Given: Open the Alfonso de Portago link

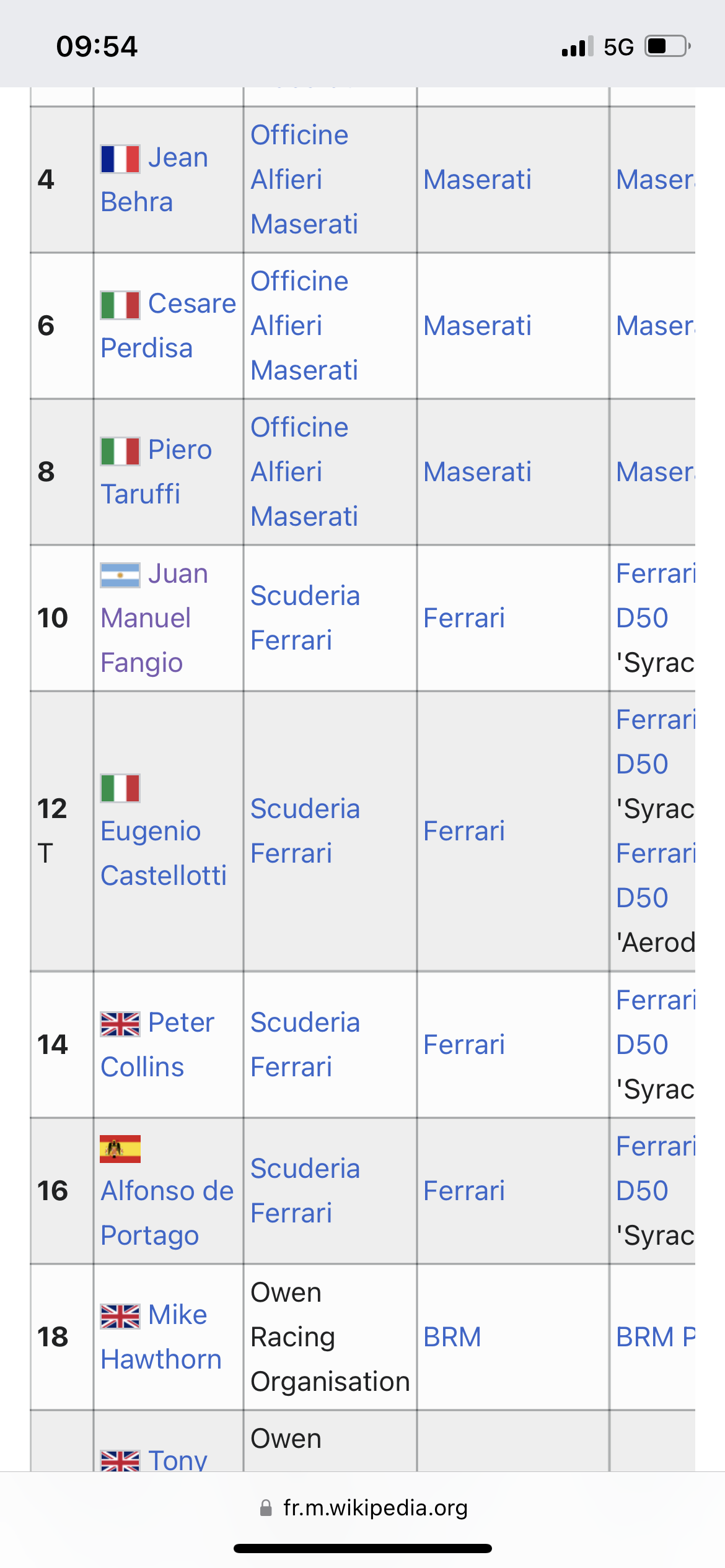Looking at the screenshot, I should point(167,1213).
